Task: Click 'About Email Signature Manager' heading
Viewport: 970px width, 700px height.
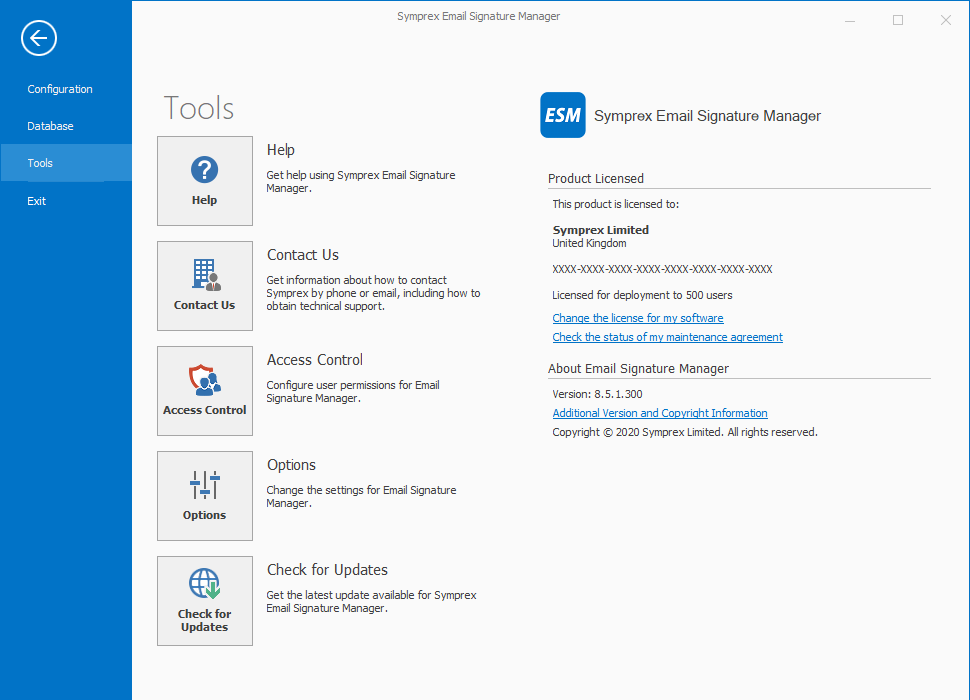Action: [638, 369]
